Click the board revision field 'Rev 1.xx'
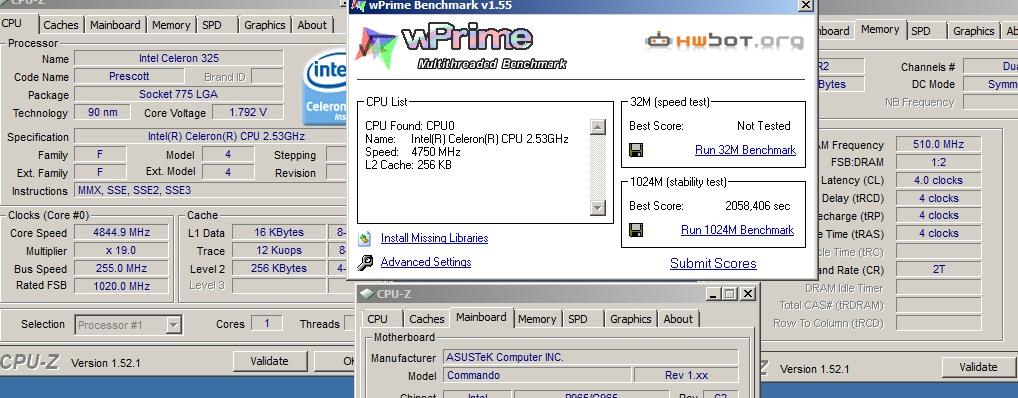The width and height of the screenshot is (1018, 398). click(686, 375)
